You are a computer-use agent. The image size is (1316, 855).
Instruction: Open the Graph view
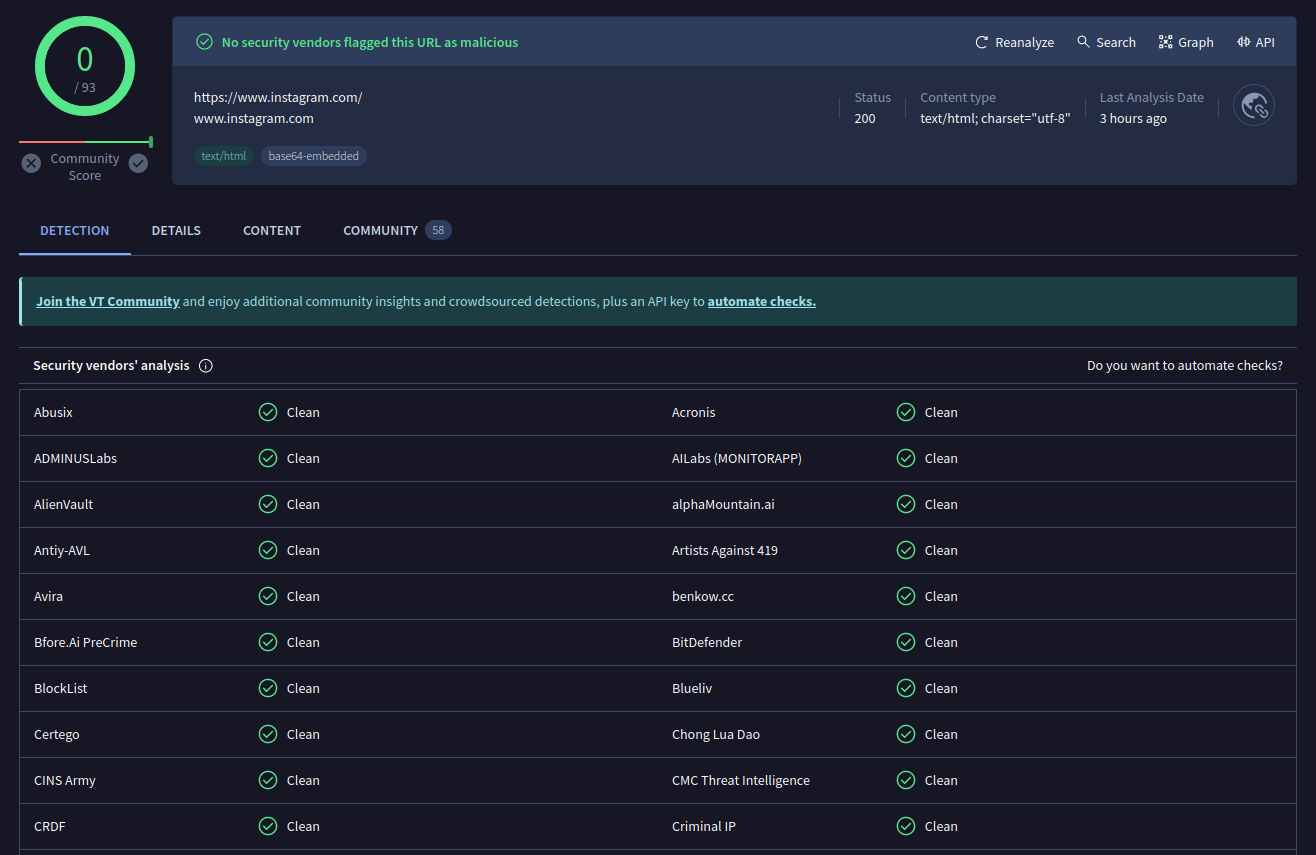point(1186,42)
